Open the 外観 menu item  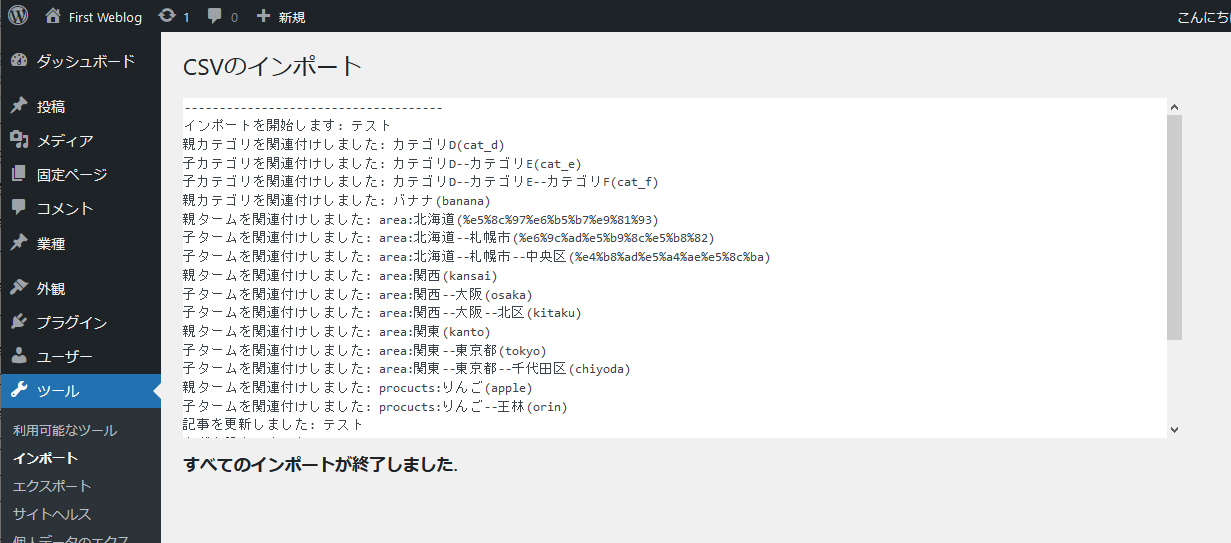coord(51,288)
